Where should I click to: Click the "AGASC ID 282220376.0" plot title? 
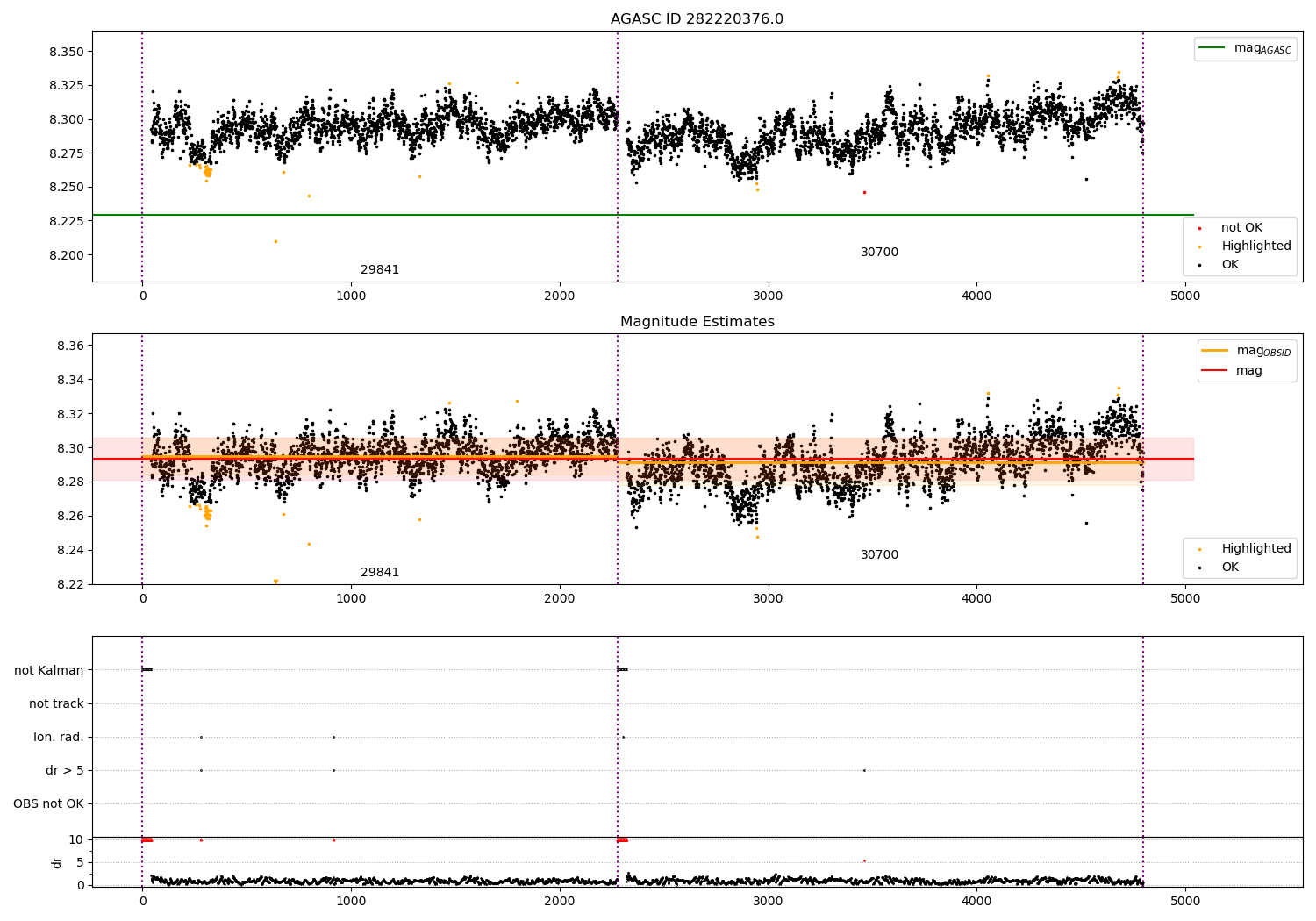(697, 19)
